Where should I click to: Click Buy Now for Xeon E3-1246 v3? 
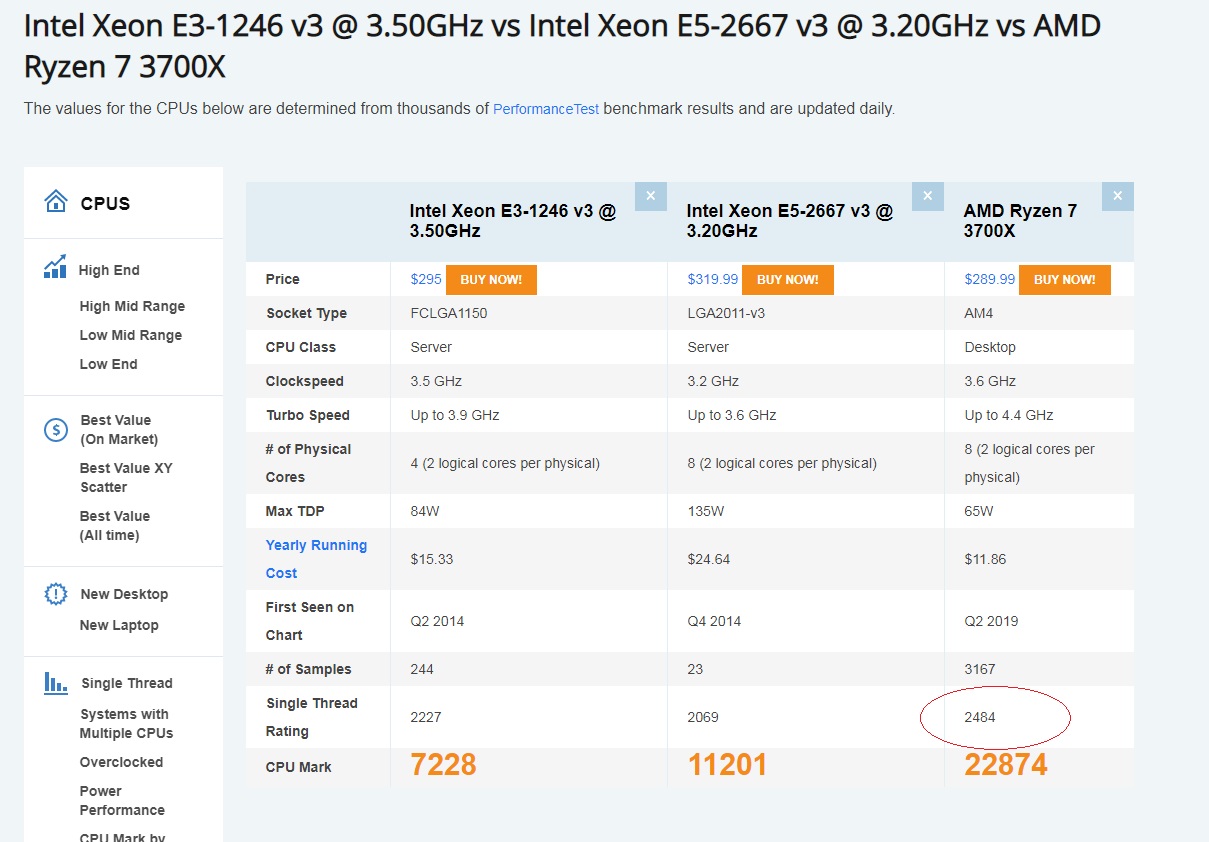pos(491,280)
